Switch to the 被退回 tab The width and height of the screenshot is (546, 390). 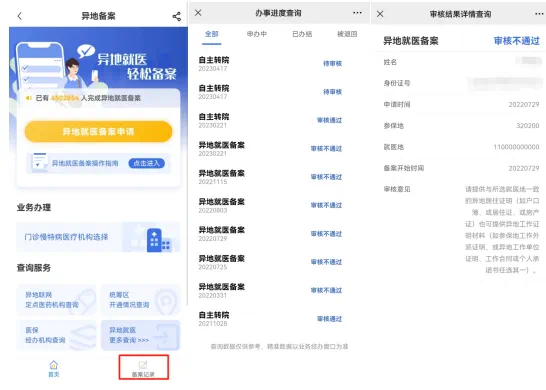coord(347,34)
